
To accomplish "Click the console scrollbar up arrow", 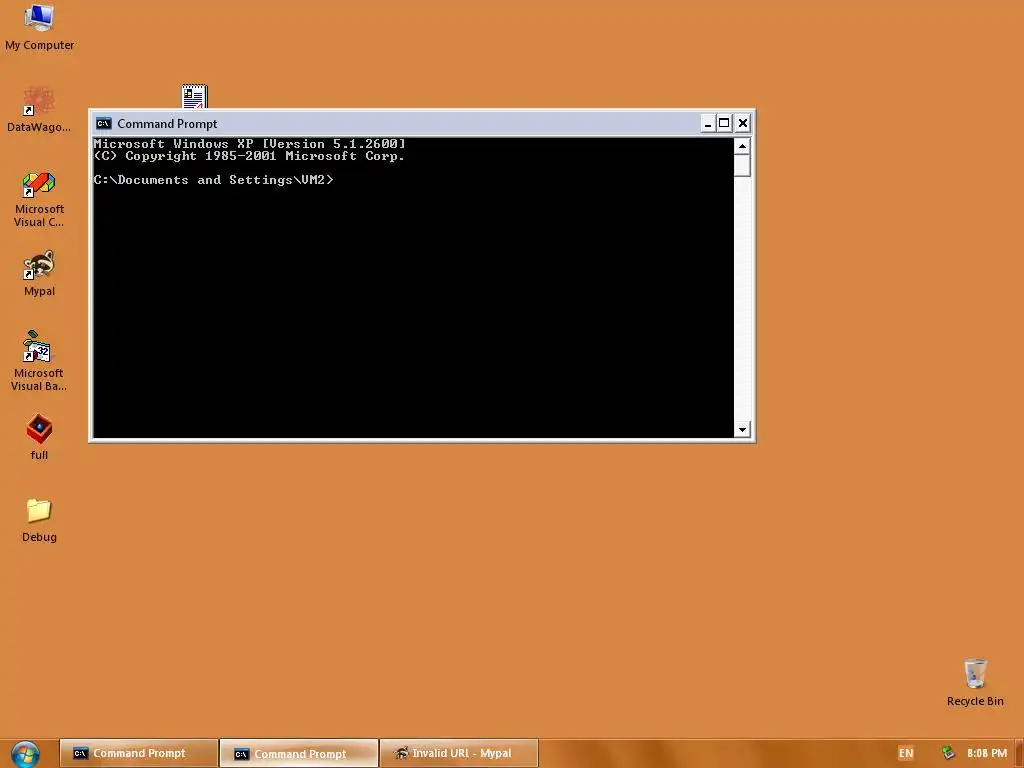I will 742,146.
